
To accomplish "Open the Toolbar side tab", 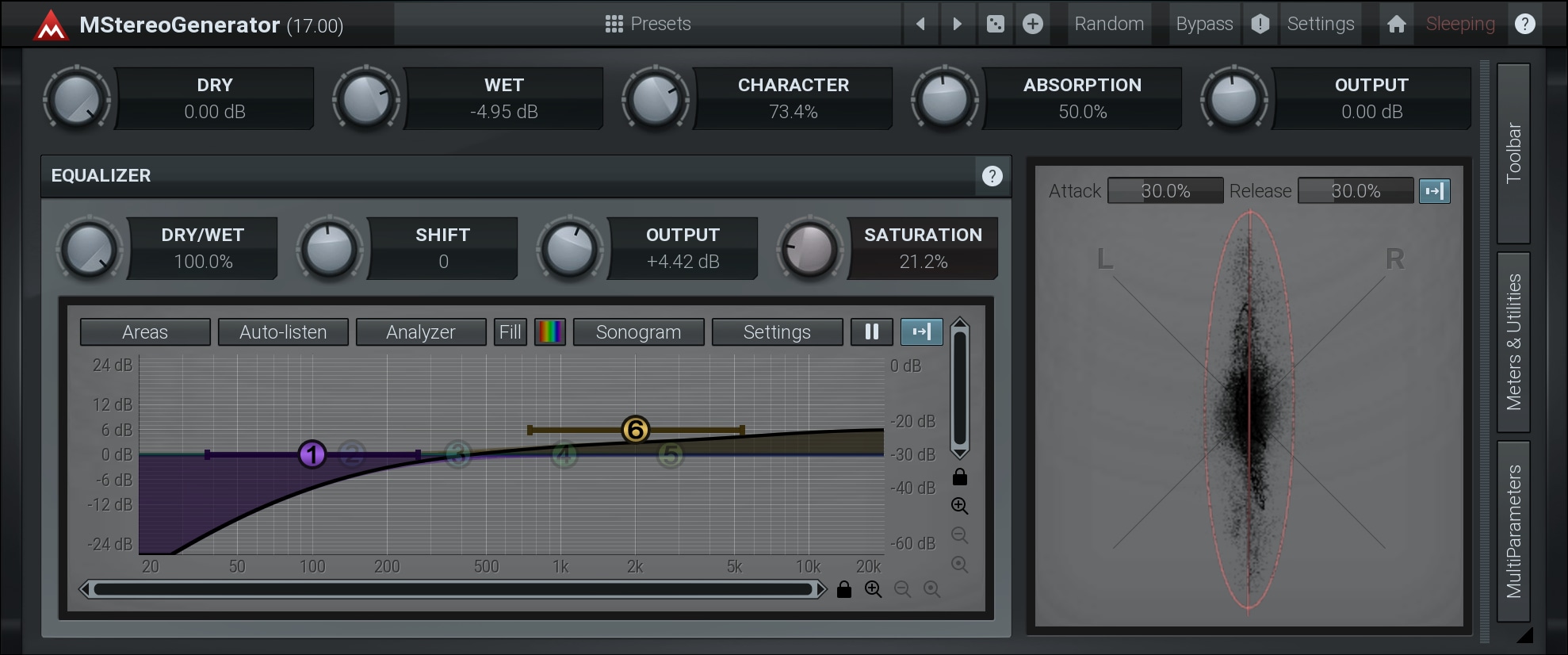I will 1513,153.
